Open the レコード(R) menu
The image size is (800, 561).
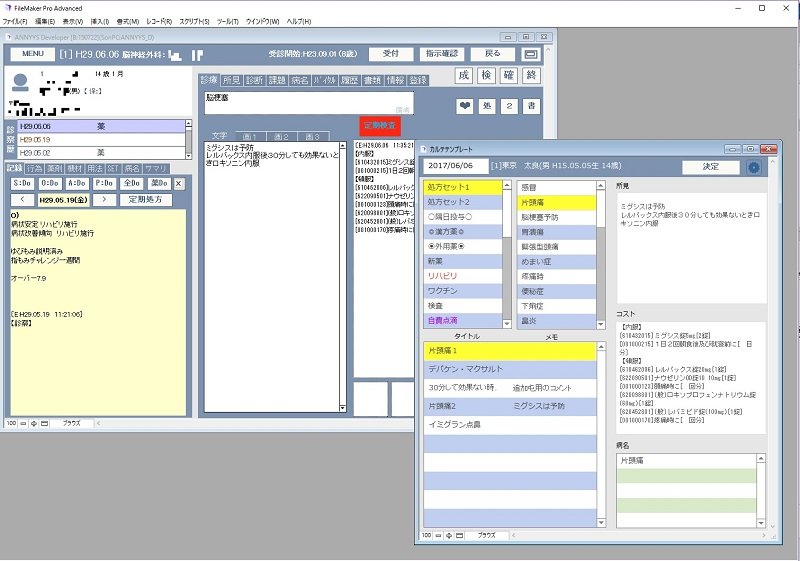[x=159, y=21]
